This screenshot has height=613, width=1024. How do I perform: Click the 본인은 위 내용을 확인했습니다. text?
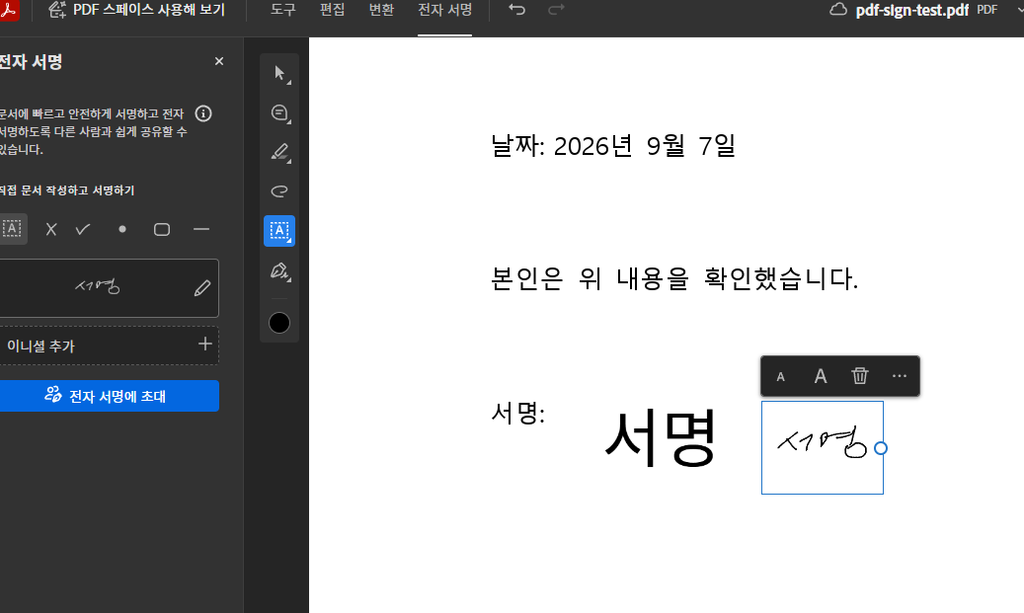click(675, 279)
